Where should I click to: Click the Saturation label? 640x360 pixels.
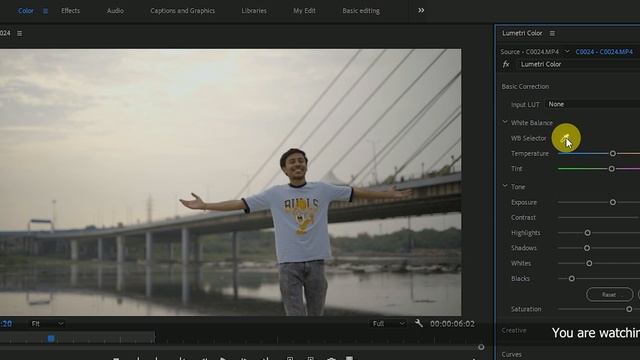(x=526, y=309)
